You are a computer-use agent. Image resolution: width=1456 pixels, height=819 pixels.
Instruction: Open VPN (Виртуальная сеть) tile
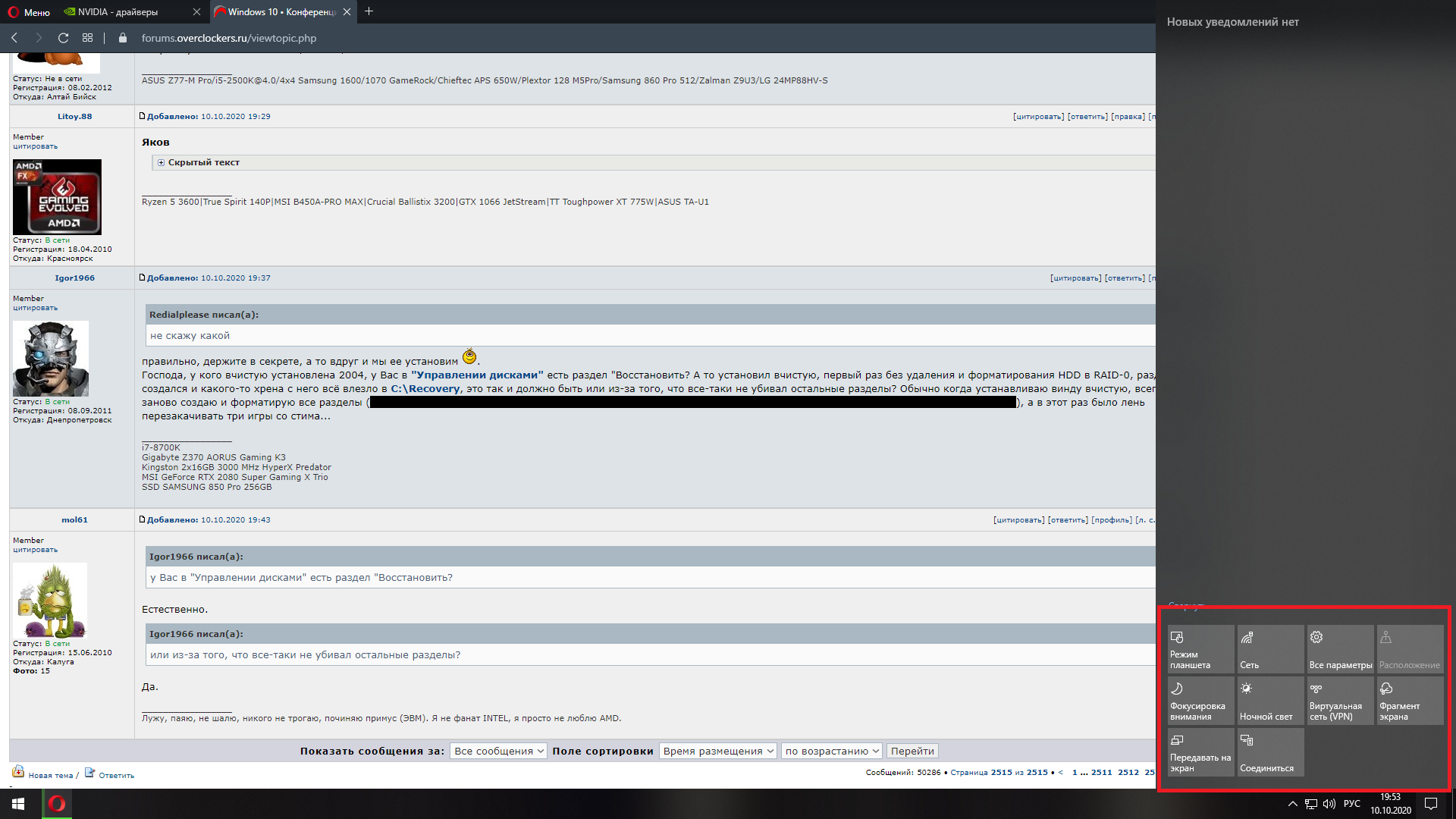click(x=1340, y=700)
